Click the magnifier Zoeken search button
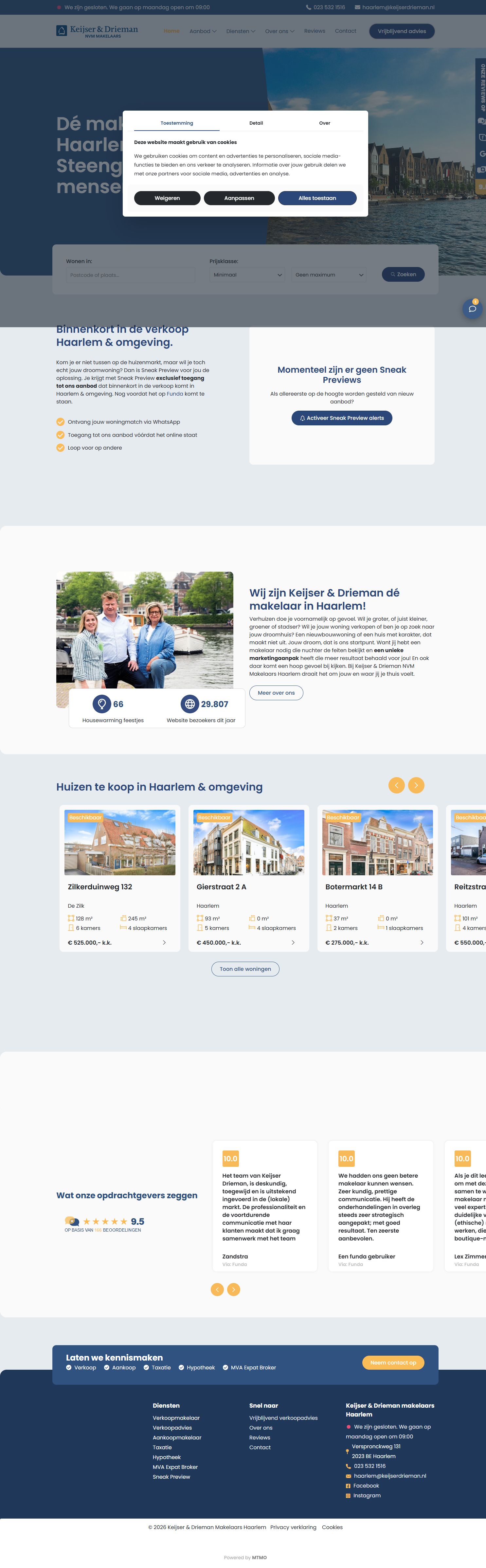The height and width of the screenshot is (1568, 486). [x=403, y=275]
